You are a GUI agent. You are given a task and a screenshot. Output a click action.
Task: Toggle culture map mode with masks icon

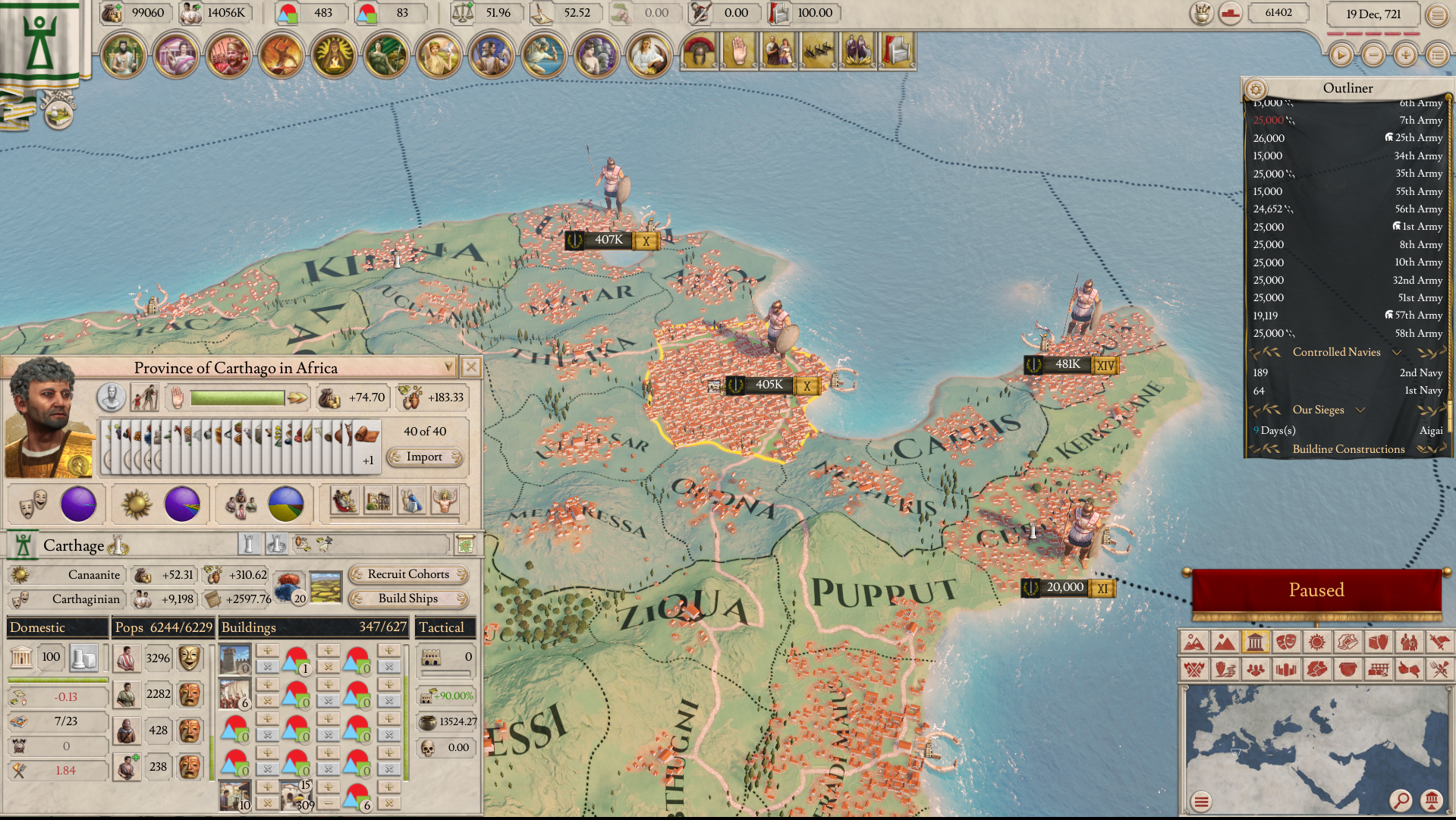click(1286, 643)
